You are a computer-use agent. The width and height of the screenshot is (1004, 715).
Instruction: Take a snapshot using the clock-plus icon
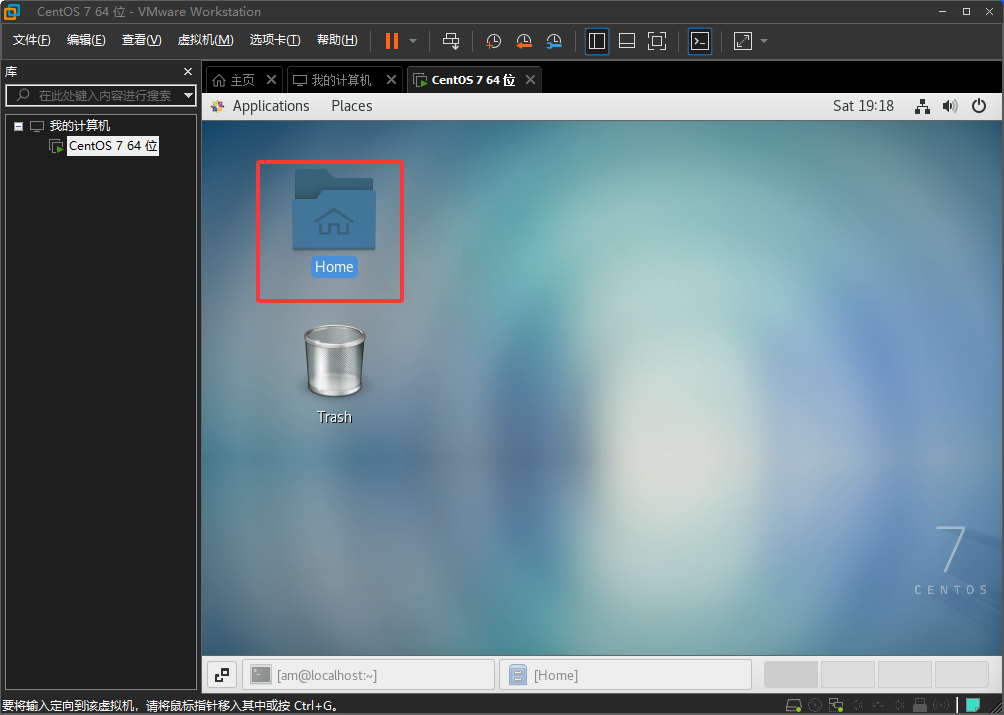493,41
